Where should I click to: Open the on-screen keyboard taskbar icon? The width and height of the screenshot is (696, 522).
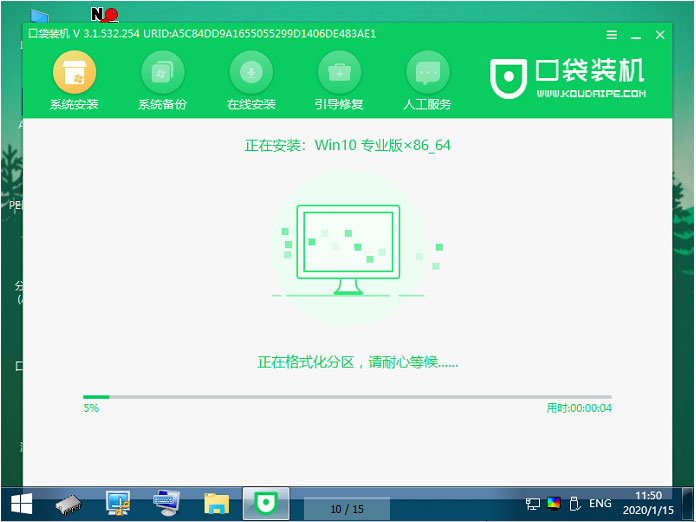[x=167, y=503]
